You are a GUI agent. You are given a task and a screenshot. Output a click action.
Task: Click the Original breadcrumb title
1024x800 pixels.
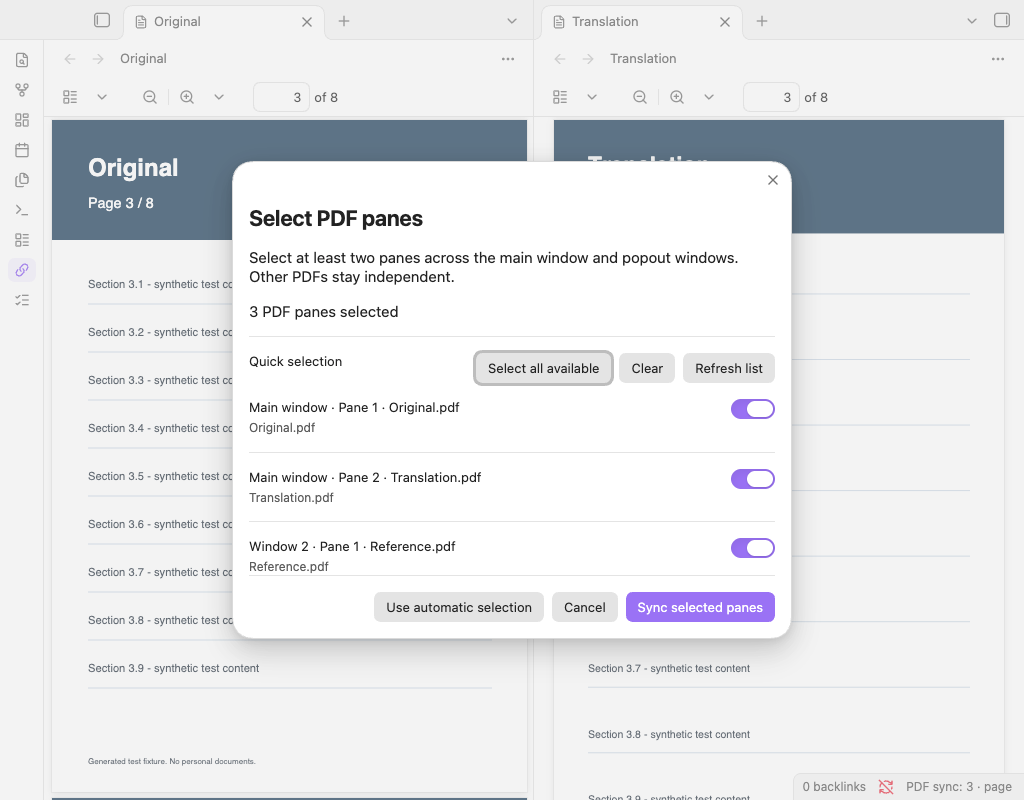point(143,59)
